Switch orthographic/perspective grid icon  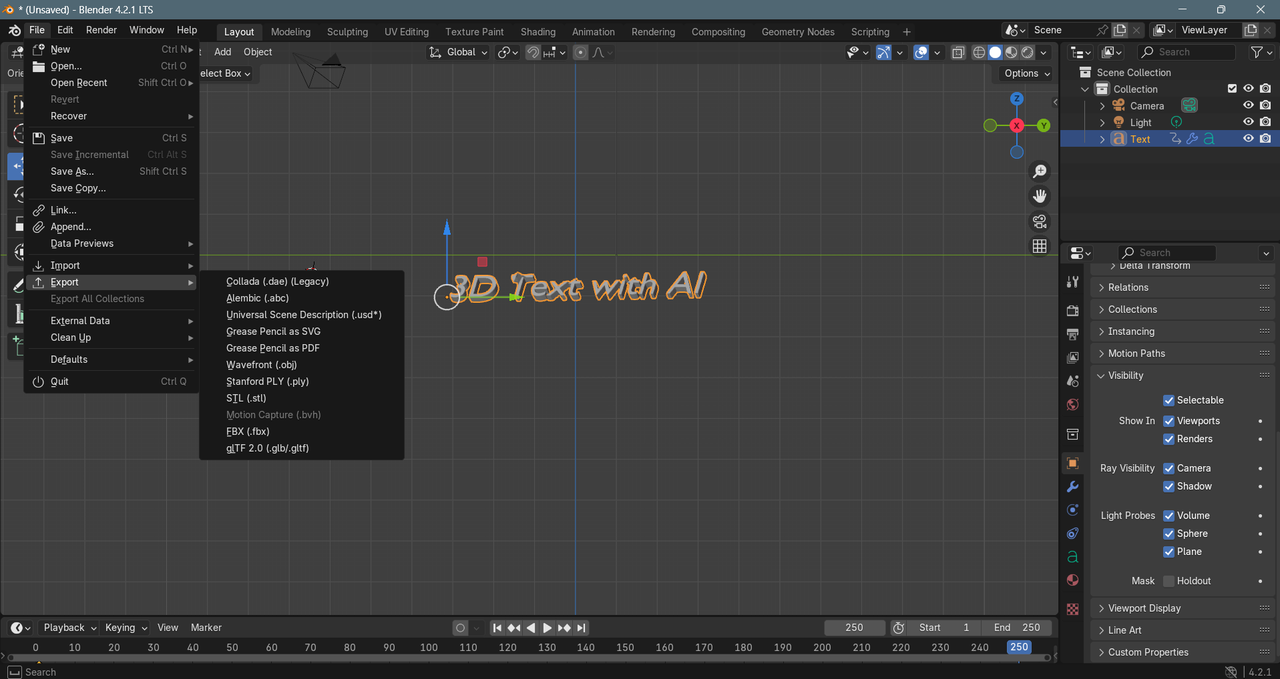pos(1040,246)
